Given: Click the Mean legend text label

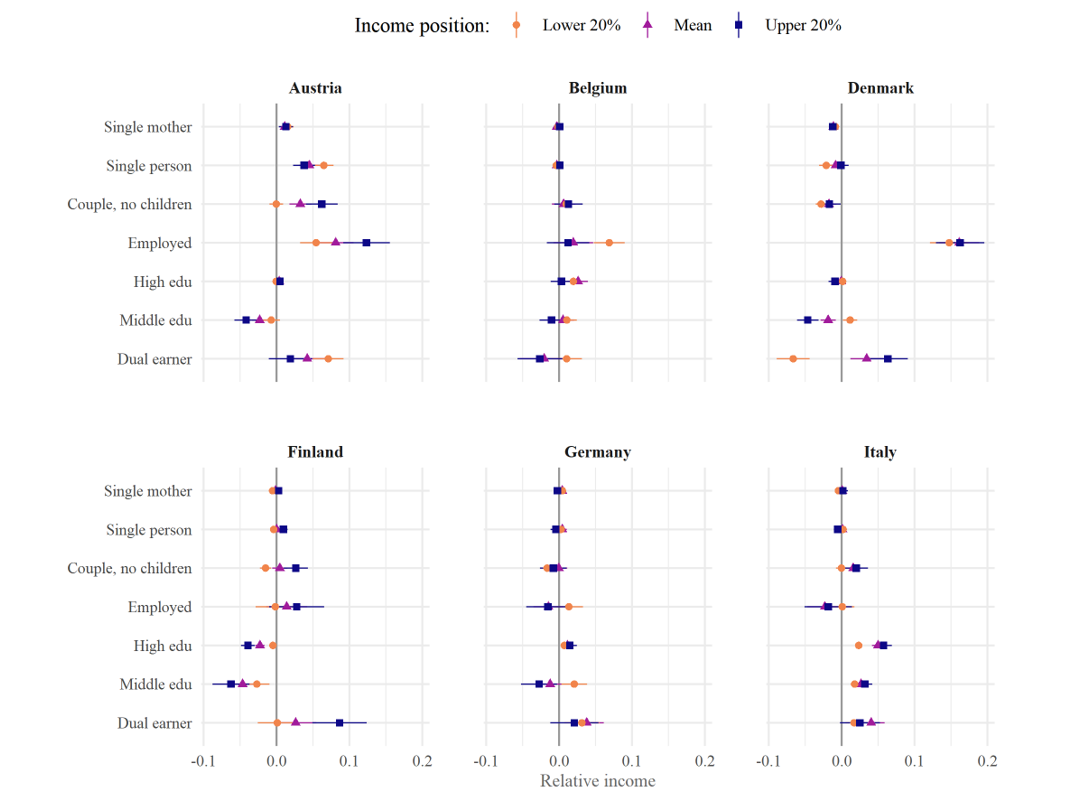Looking at the screenshot, I should [x=692, y=26].
